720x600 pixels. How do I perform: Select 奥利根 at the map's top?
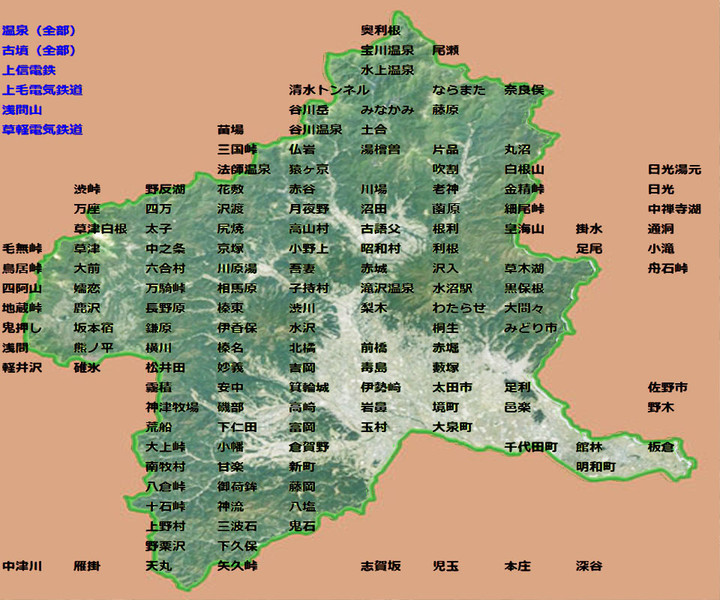coord(380,31)
